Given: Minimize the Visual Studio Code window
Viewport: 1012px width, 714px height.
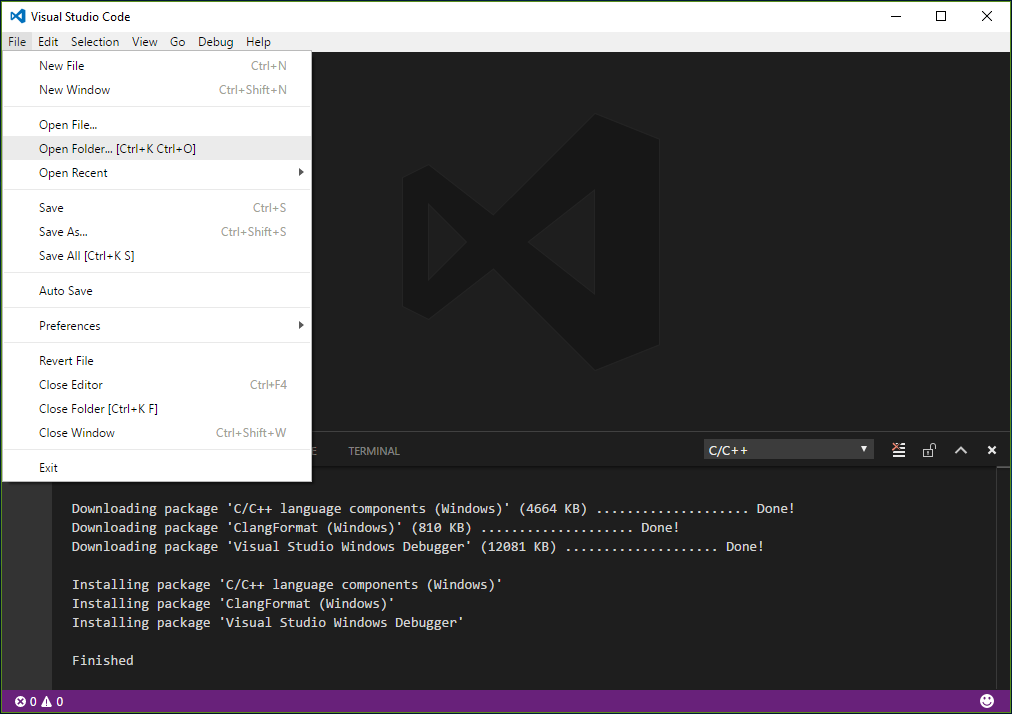Looking at the screenshot, I should point(896,16).
